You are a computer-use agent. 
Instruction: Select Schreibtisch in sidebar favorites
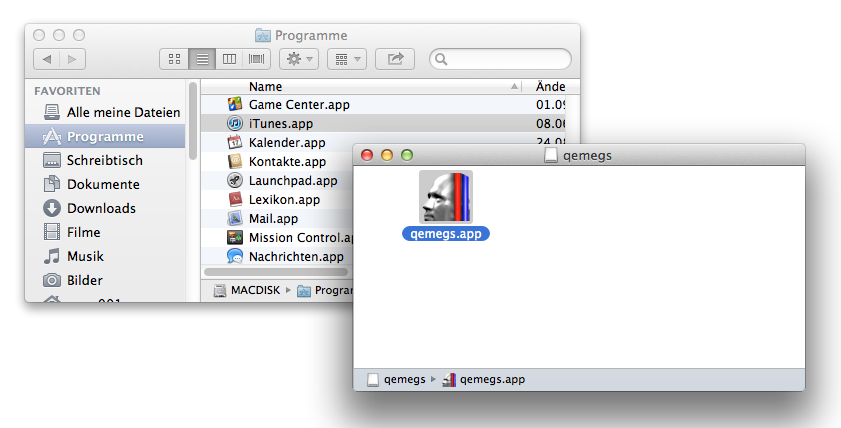[104, 160]
